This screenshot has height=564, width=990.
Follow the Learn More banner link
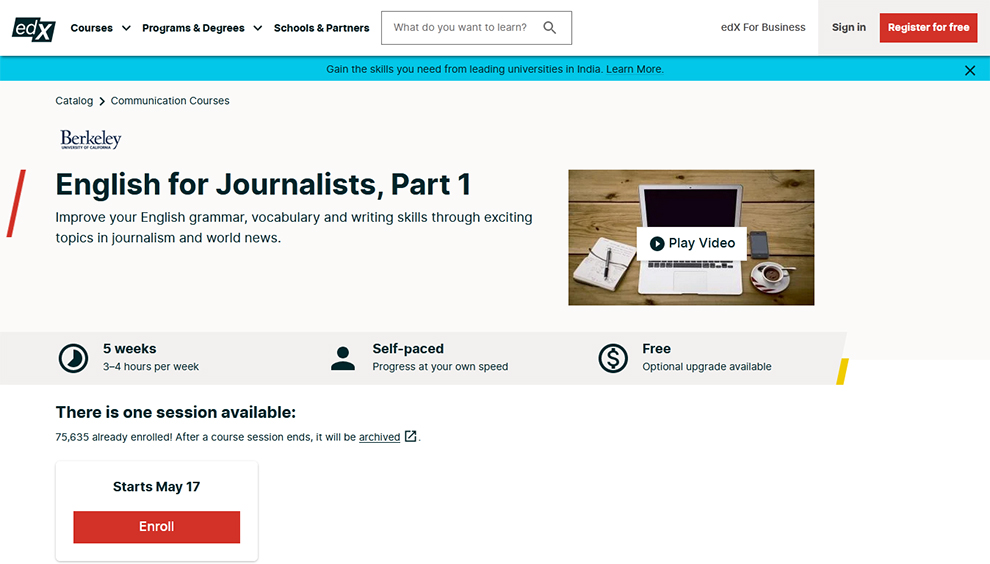(x=634, y=70)
